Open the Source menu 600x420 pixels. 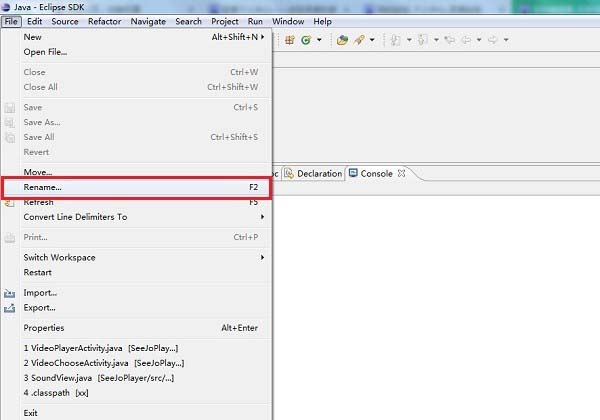pyautogui.click(x=65, y=21)
